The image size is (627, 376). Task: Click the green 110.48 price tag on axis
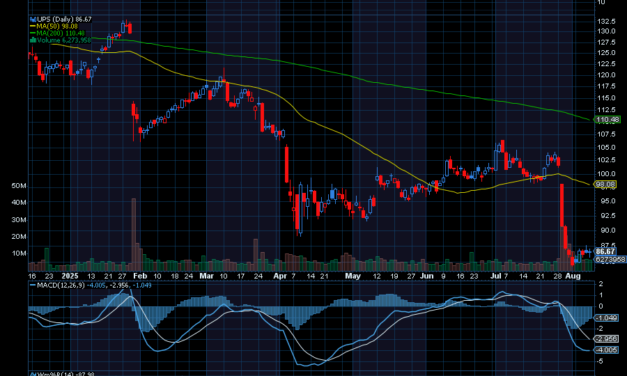[x=608, y=119]
